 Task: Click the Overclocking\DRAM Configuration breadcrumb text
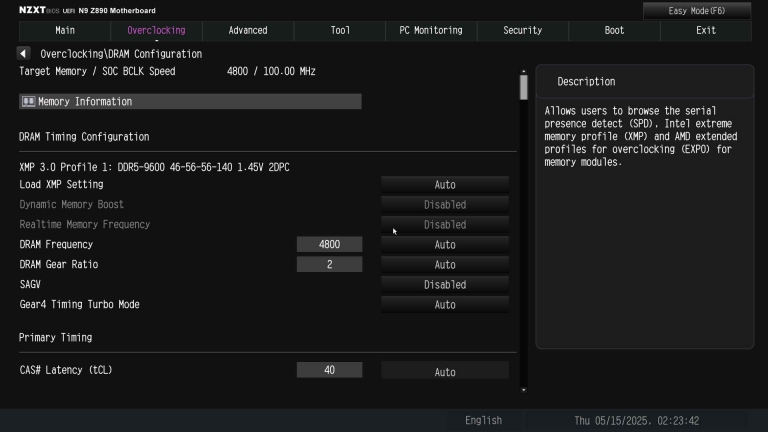click(121, 54)
